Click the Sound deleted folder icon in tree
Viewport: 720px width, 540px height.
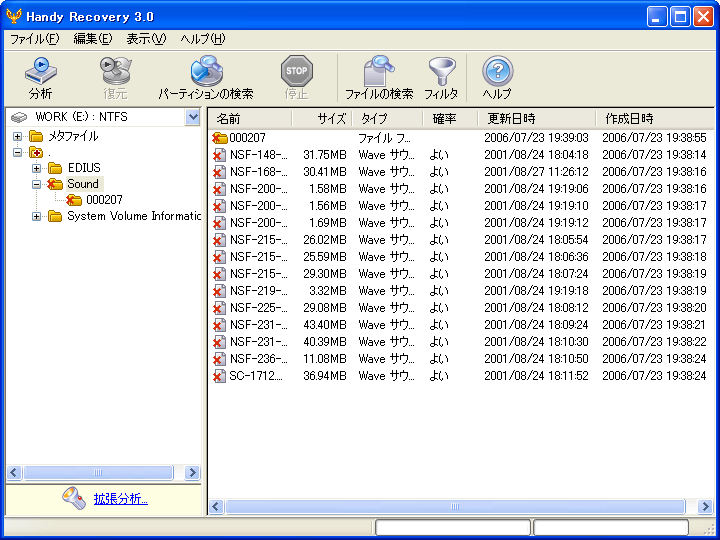tap(55, 184)
